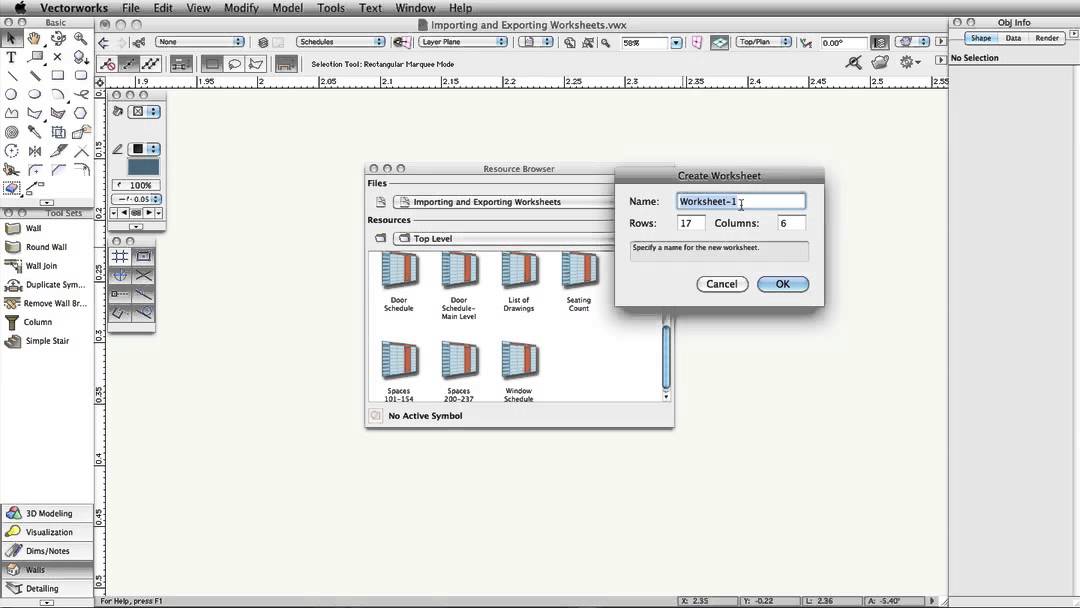Select the Rectangle tool
Viewport: 1080px width, 608px height.
[58, 76]
